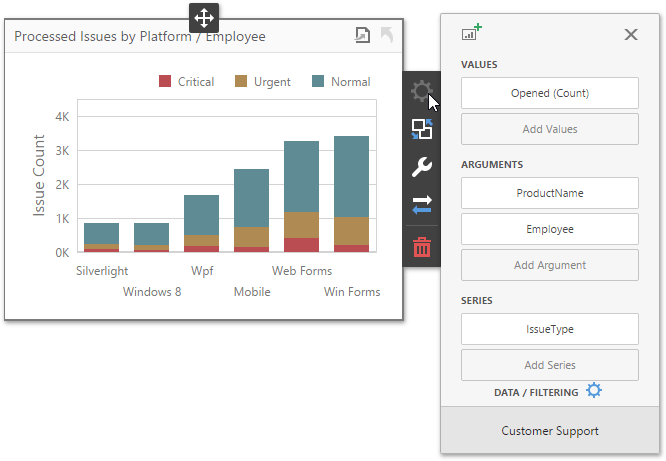Open the Bindings gear menu
The height and width of the screenshot is (461, 666).
421,93
